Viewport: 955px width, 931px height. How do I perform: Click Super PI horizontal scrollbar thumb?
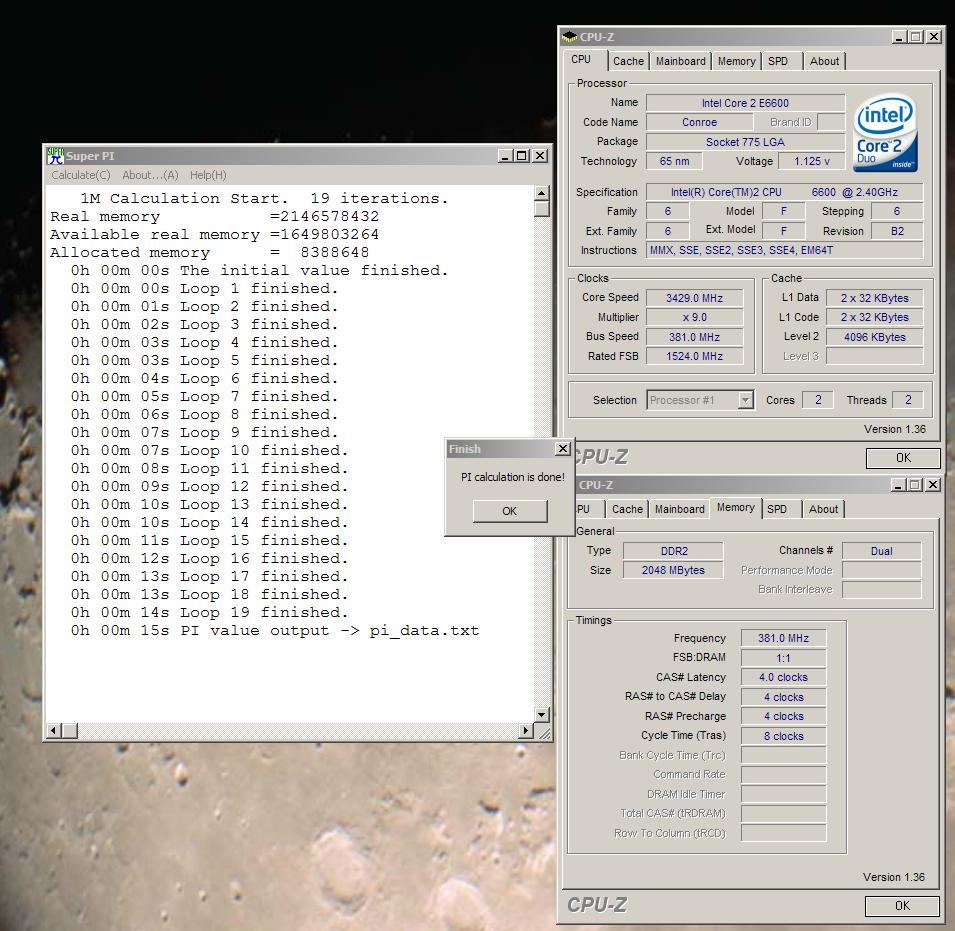69,730
